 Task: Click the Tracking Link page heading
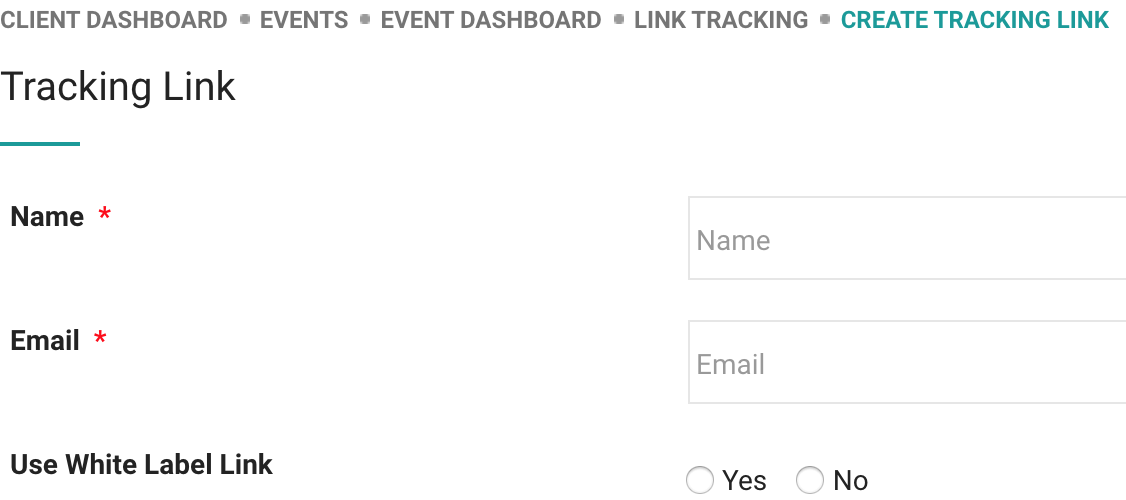(118, 87)
